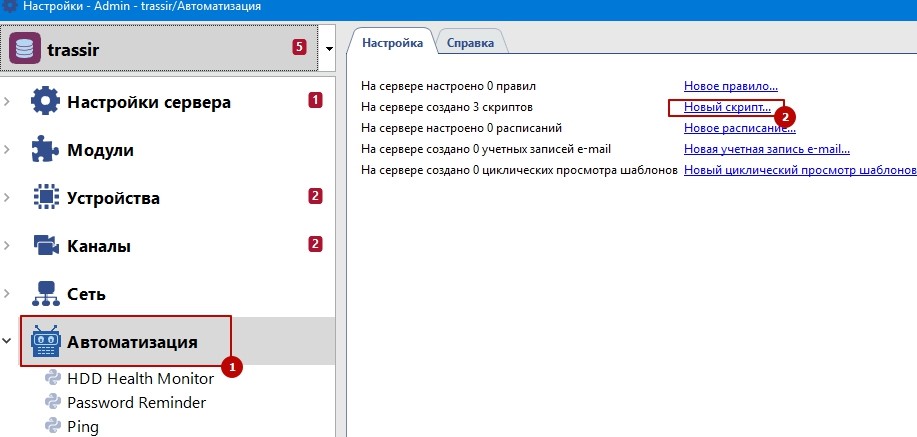Click Новая учетная запись e-mail link

[x=766, y=149]
